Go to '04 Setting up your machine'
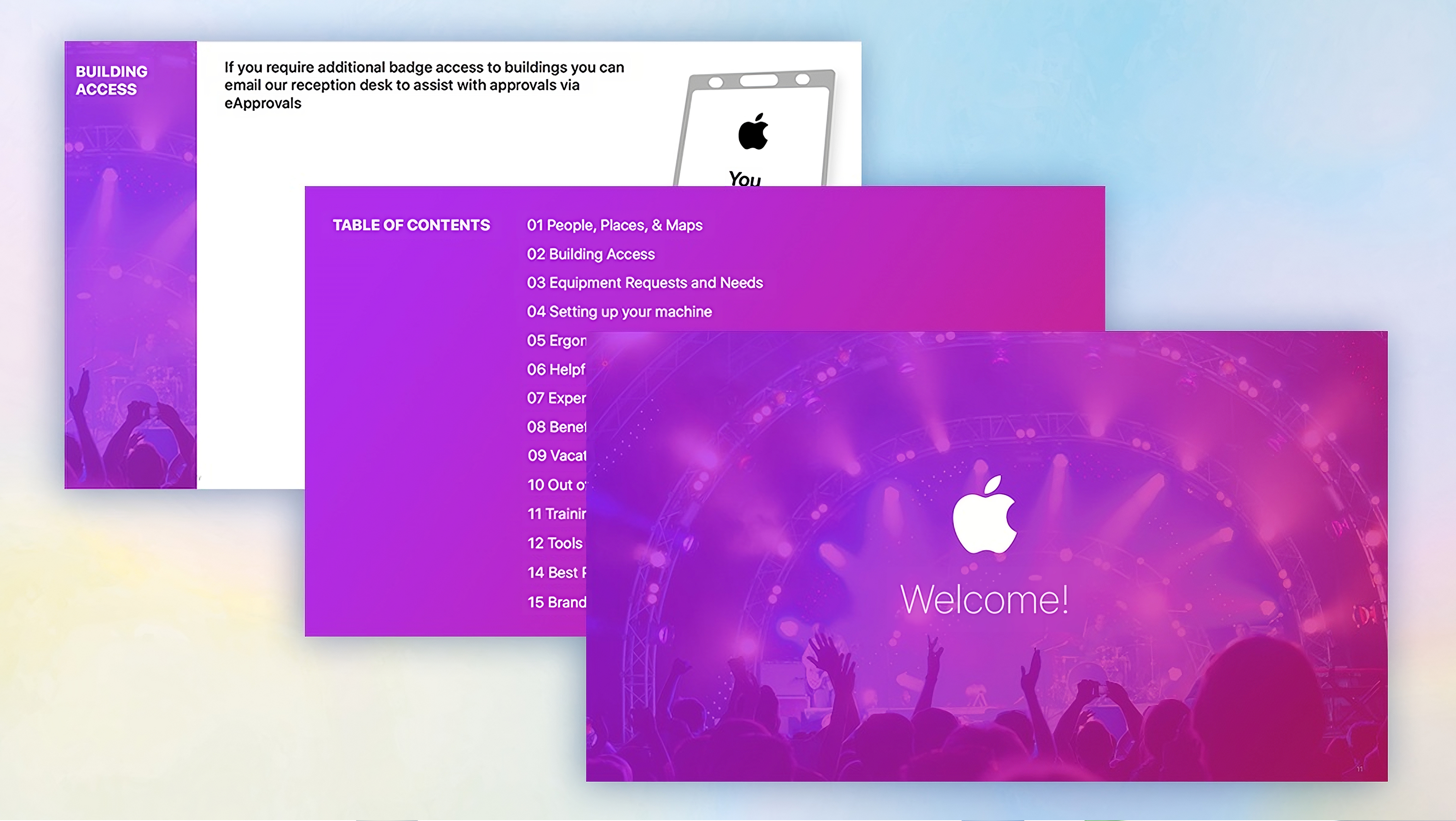Image resolution: width=1456 pixels, height=821 pixels. pyautogui.click(x=619, y=311)
